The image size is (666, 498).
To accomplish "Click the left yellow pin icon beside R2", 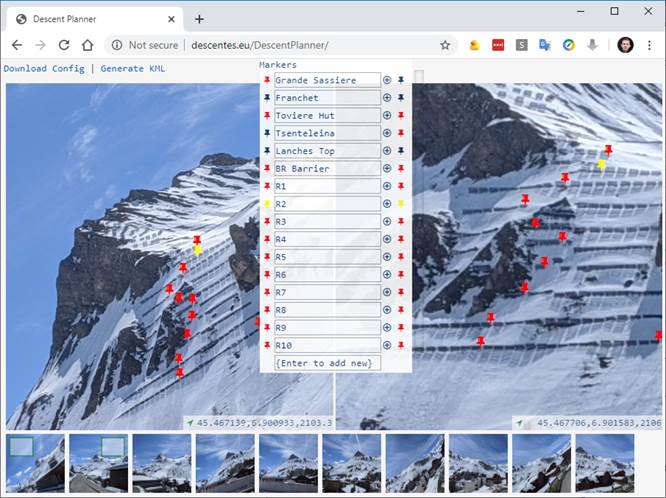I will pos(267,204).
